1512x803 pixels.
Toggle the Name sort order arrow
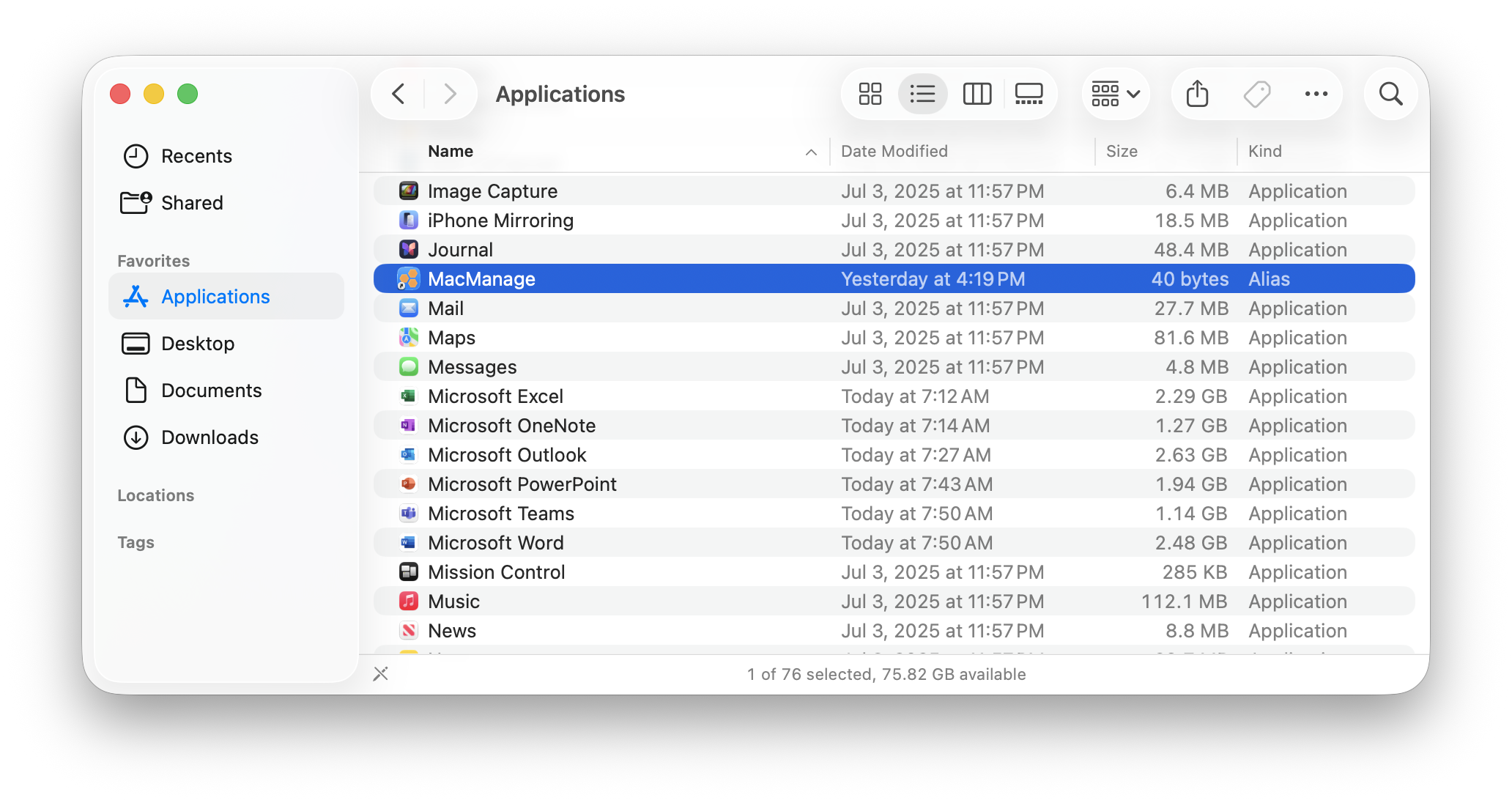coord(811,152)
